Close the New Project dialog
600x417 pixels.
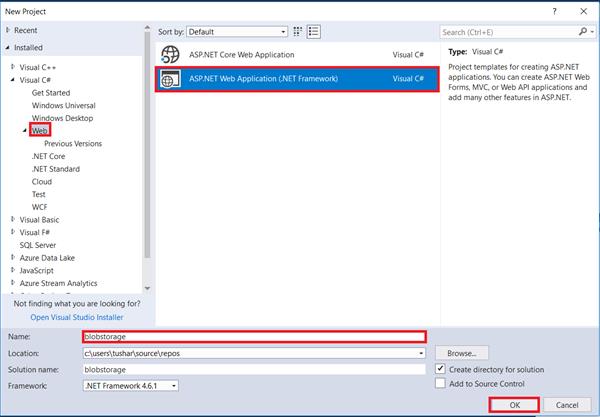[x=584, y=10]
